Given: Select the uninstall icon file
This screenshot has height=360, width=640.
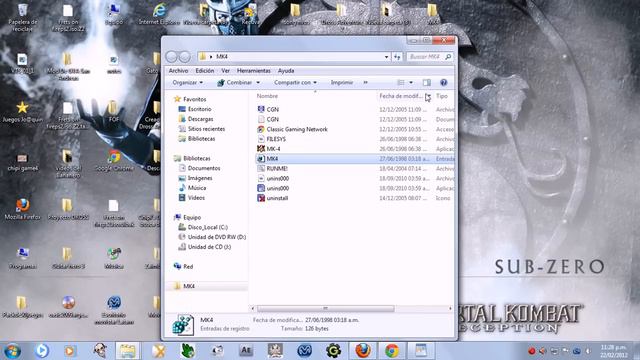Looking at the screenshot, I should click(x=277, y=198).
